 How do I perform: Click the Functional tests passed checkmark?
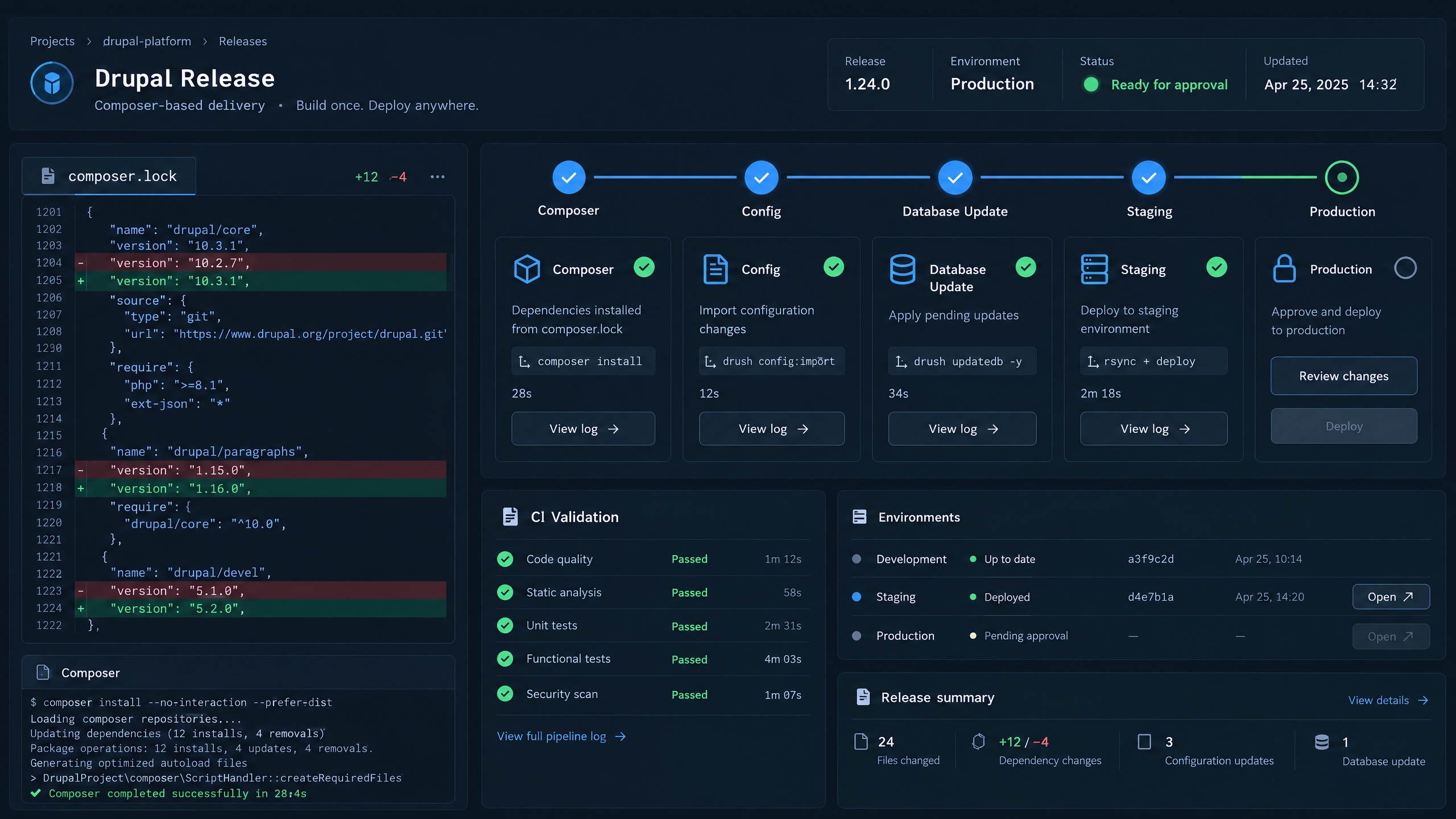[x=505, y=659]
